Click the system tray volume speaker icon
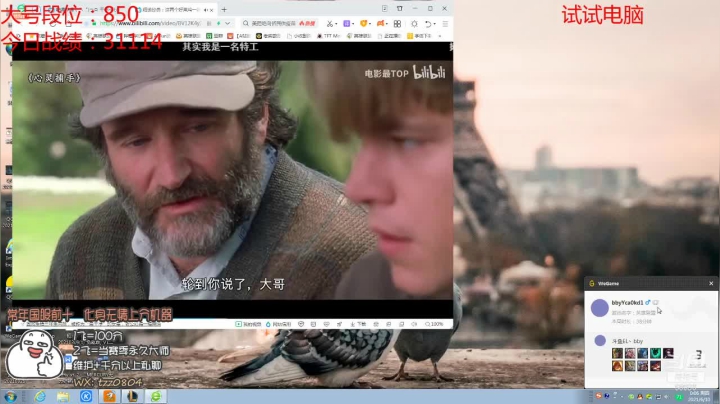 pos(666,396)
